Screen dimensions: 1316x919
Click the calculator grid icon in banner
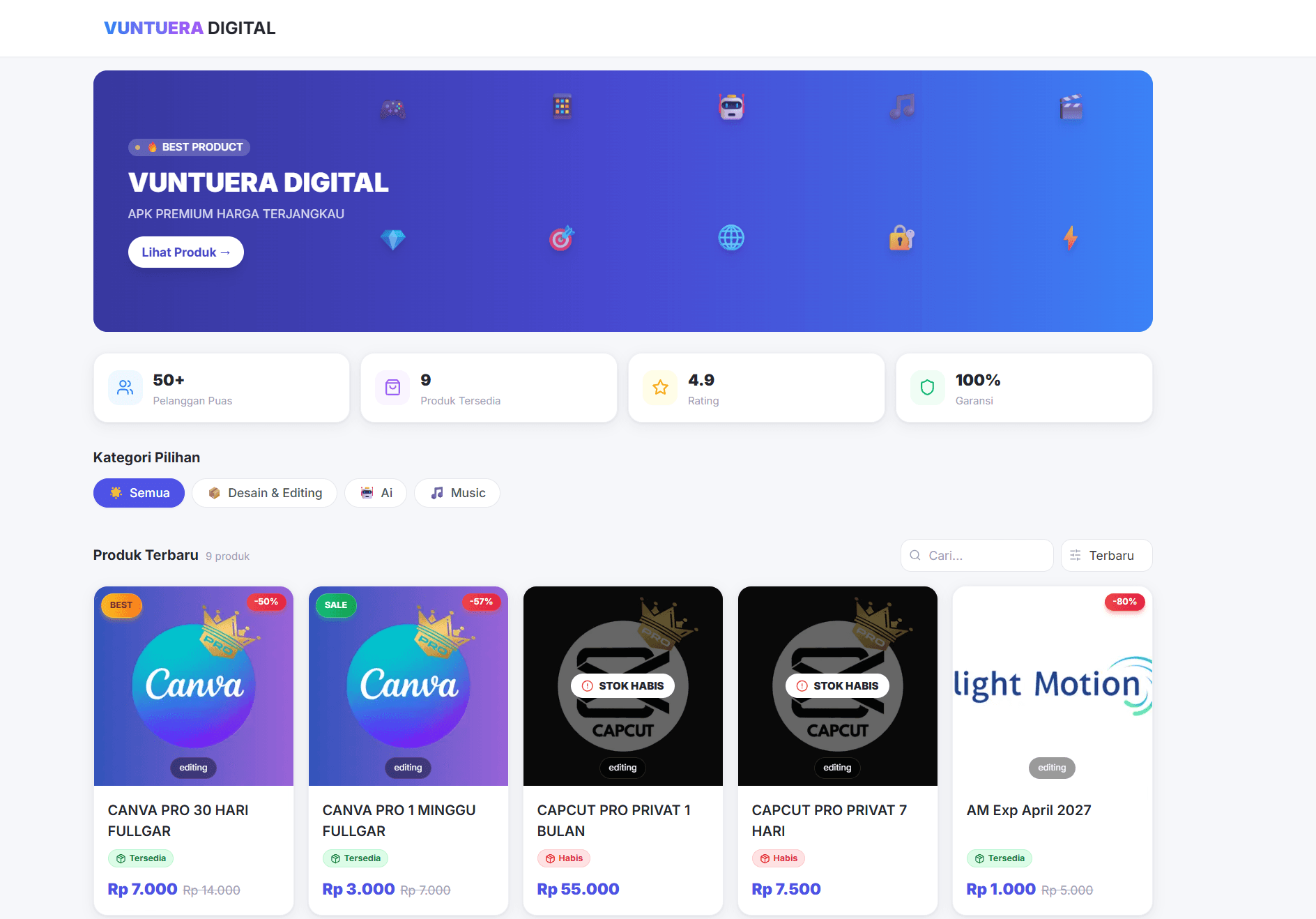[x=562, y=107]
